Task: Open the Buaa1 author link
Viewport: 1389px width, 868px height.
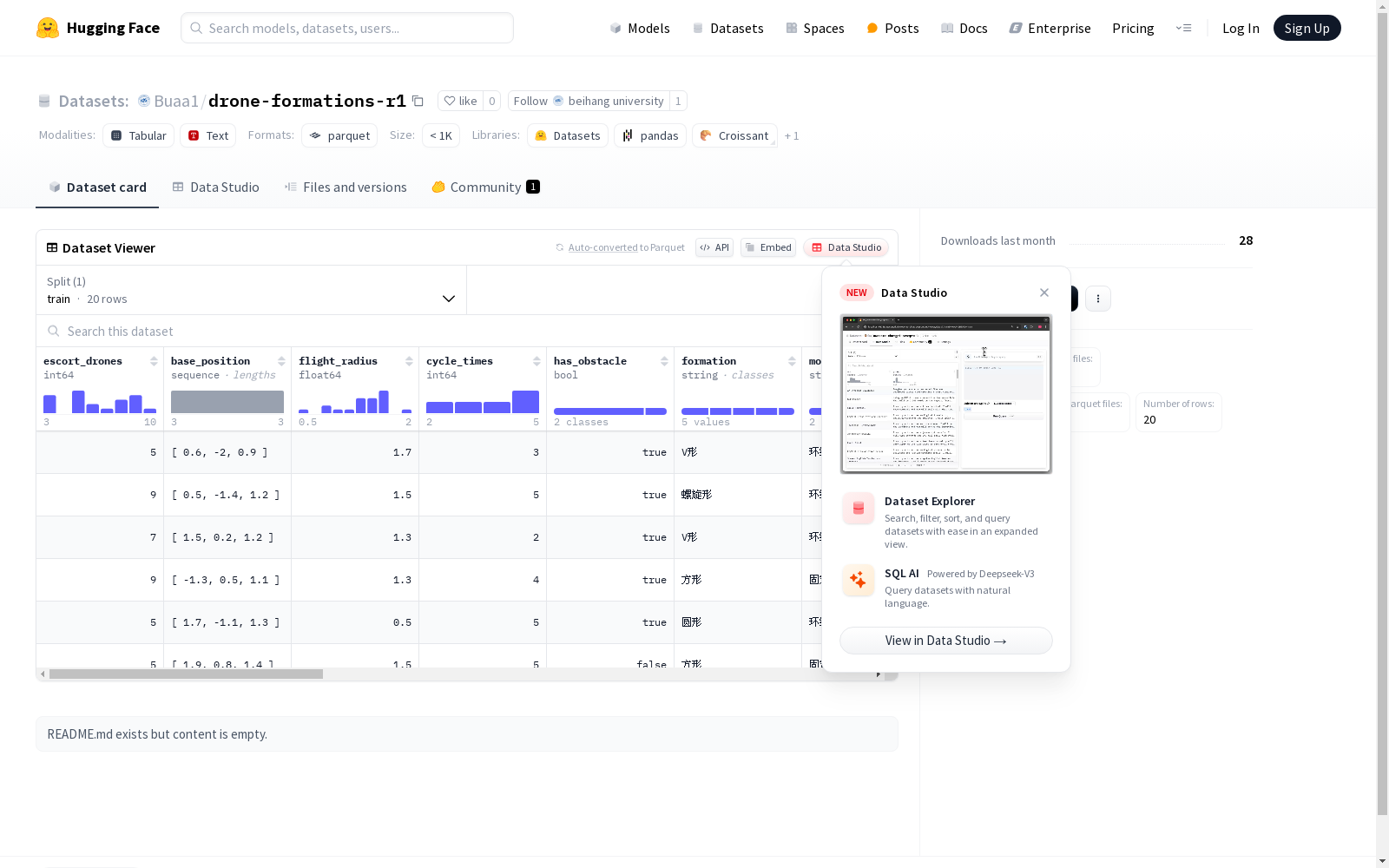Action: click(x=176, y=101)
